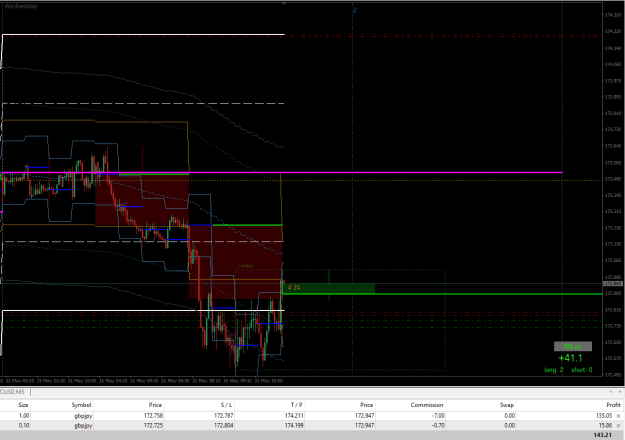
Task: Click the Wednesday label on chart
Action: tap(21, 6)
